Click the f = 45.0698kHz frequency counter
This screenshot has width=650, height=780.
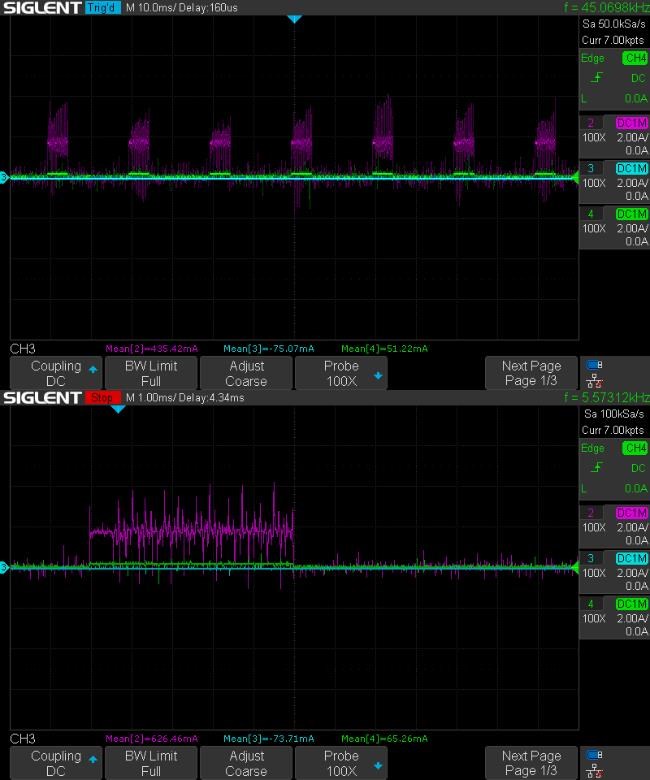[x=606, y=7]
